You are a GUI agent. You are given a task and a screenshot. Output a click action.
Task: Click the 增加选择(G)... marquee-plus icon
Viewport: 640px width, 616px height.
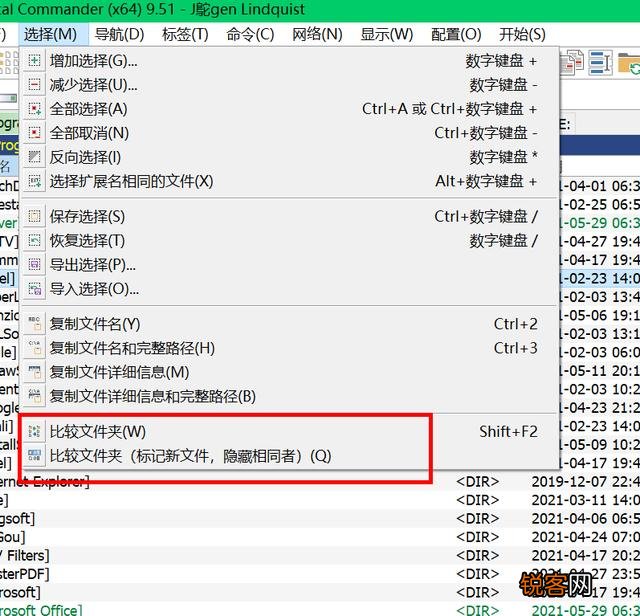click(34, 61)
